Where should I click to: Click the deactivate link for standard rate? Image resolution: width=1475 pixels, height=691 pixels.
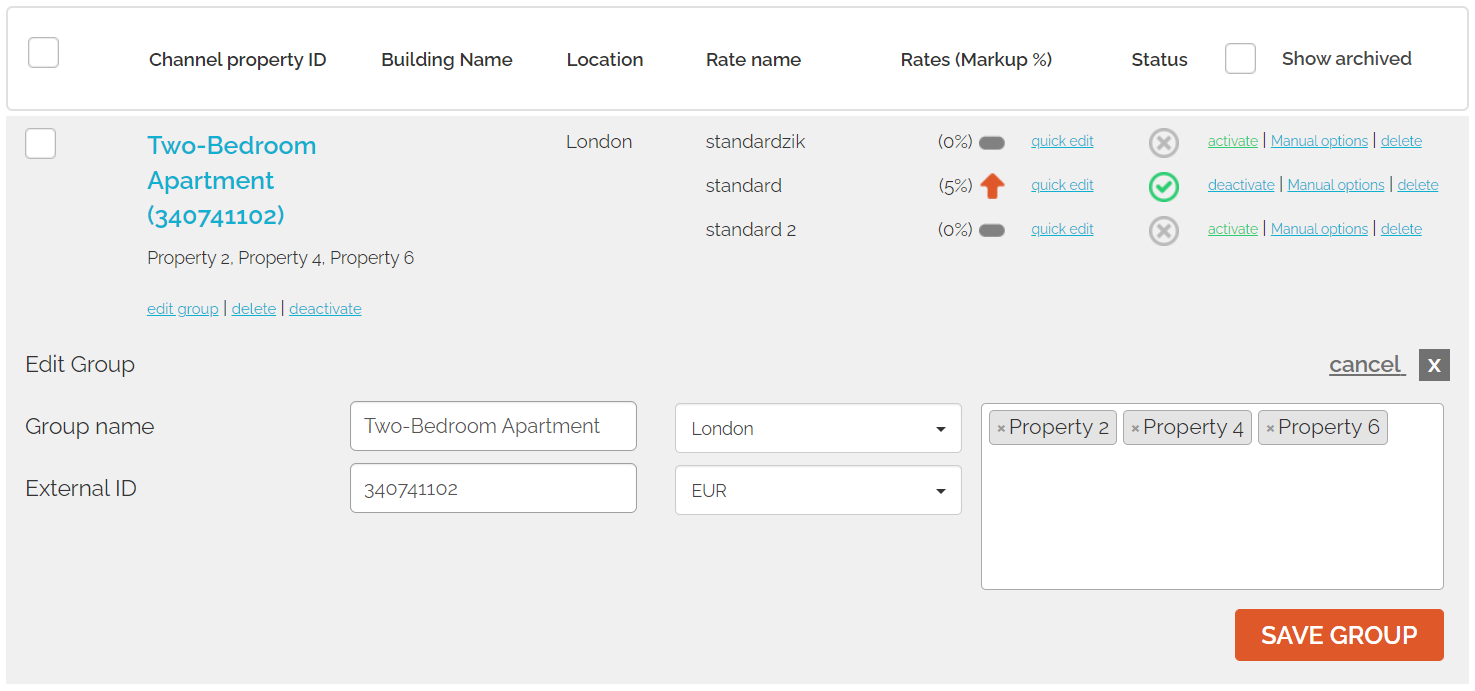pyautogui.click(x=1241, y=185)
